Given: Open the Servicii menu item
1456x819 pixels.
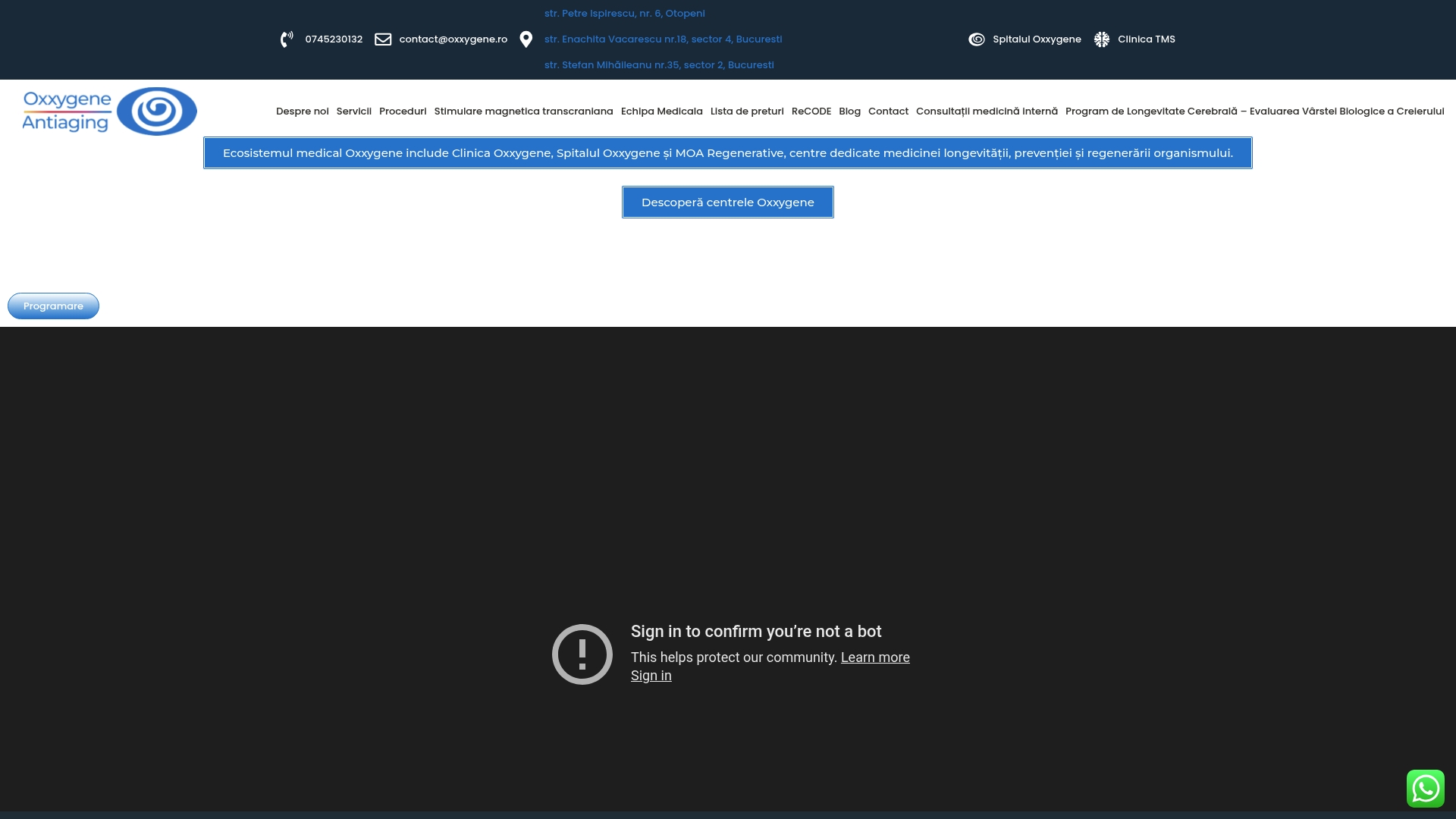Looking at the screenshot, I should tap(354, 111).
